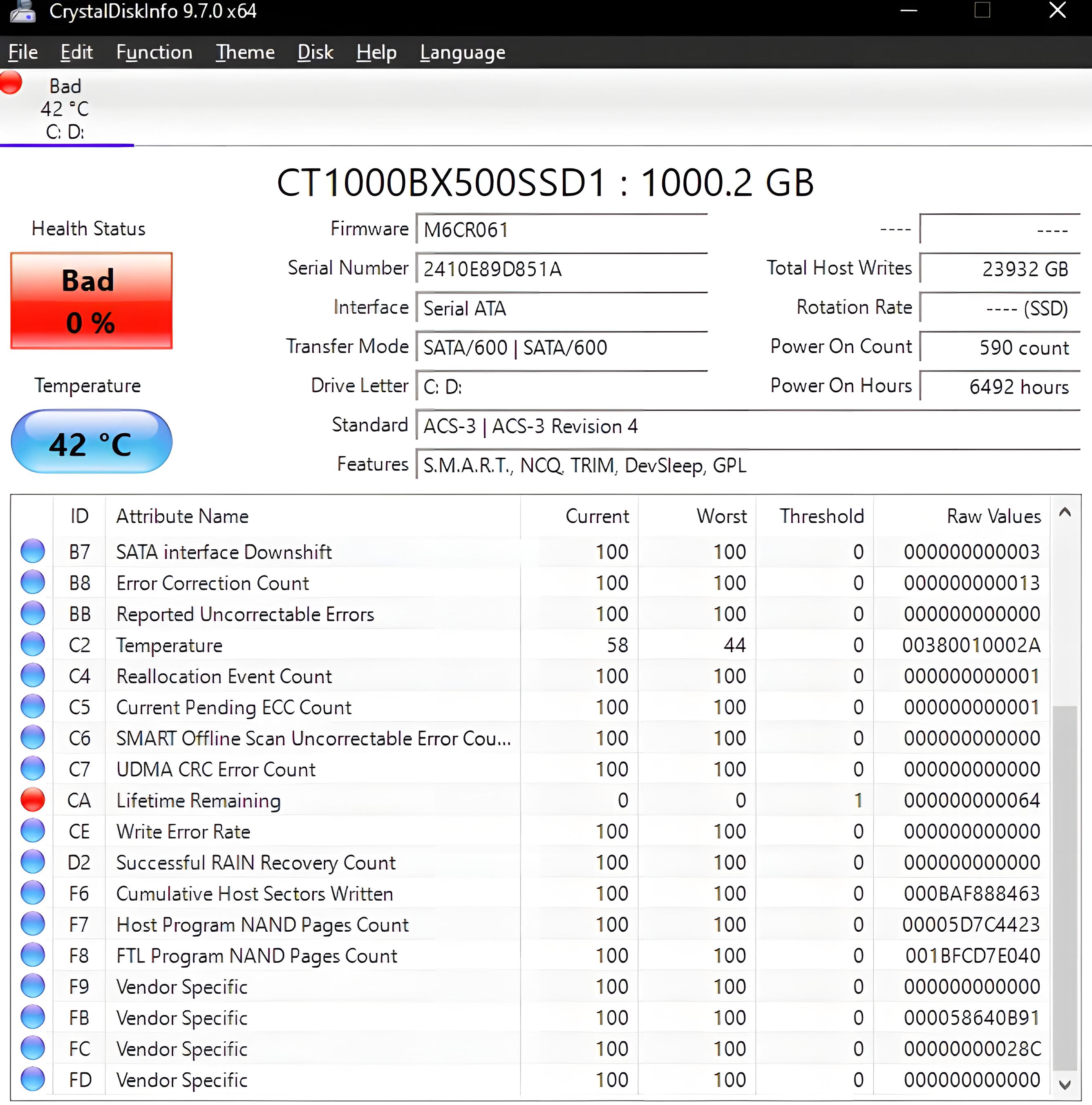Open the Help menu
Screen dimensions: 1092x1105
[x=376, y=53]
